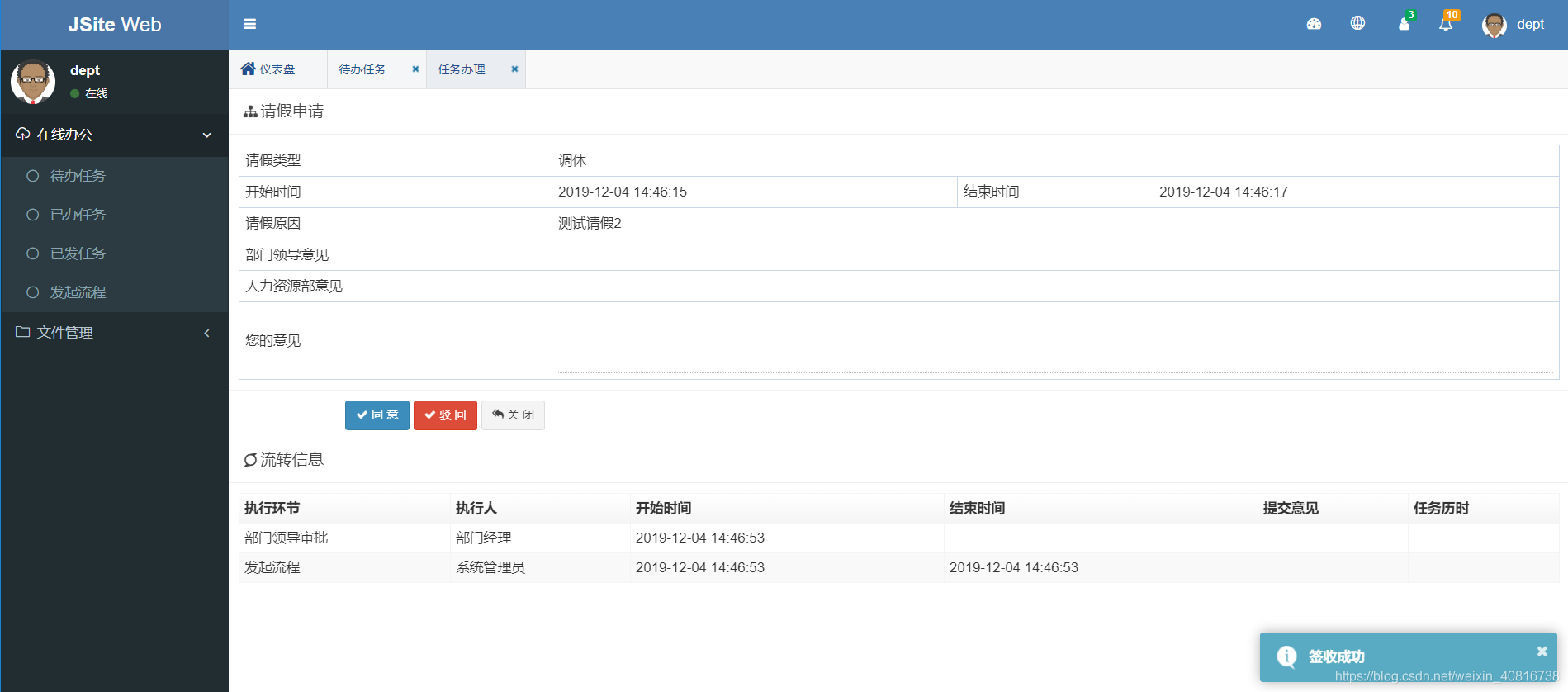Close the 任务办理 tab
Screen dimensions: 1568x692
pyautogui.click(x=514, y=69)
